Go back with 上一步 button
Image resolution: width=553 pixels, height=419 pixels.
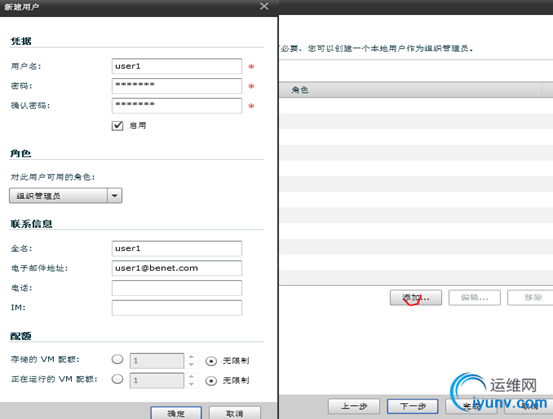[354, 406]
